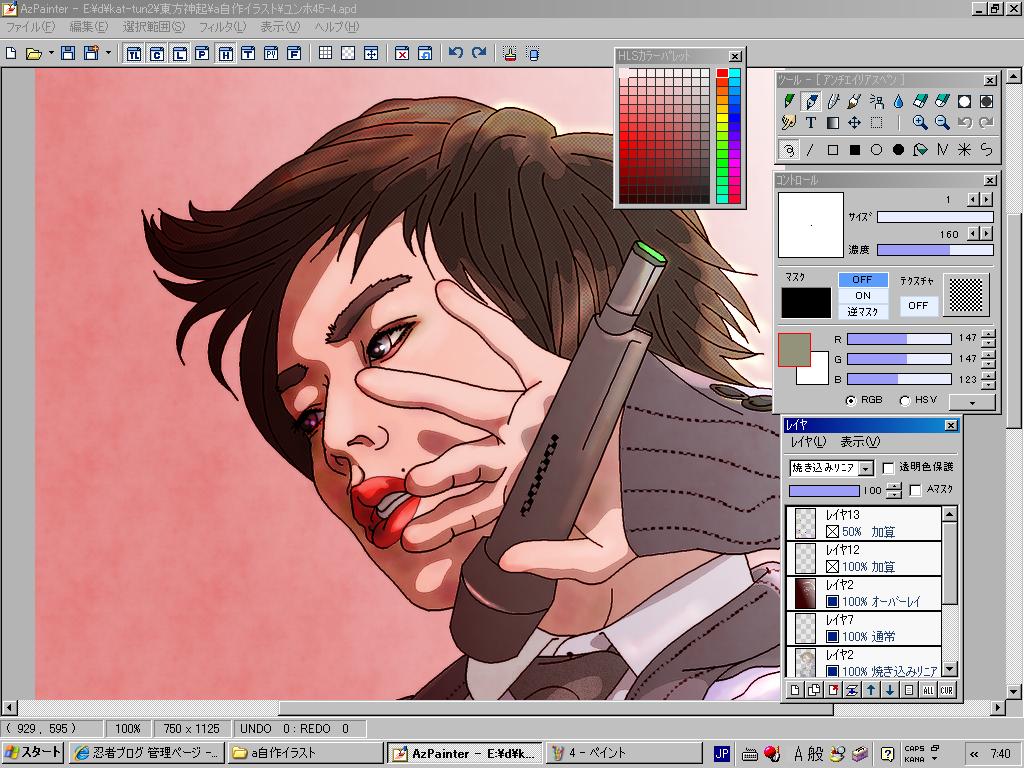
Task: Click the 濃度 density slider
Action: [x=934, y=250]
